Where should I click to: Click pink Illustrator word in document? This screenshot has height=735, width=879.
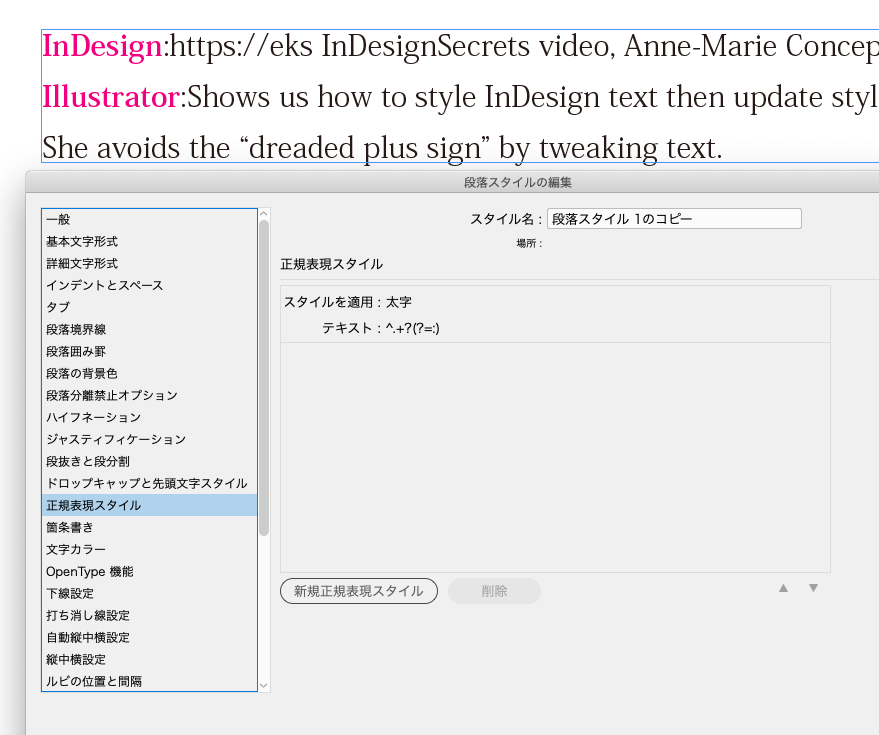tap(111, 97)
